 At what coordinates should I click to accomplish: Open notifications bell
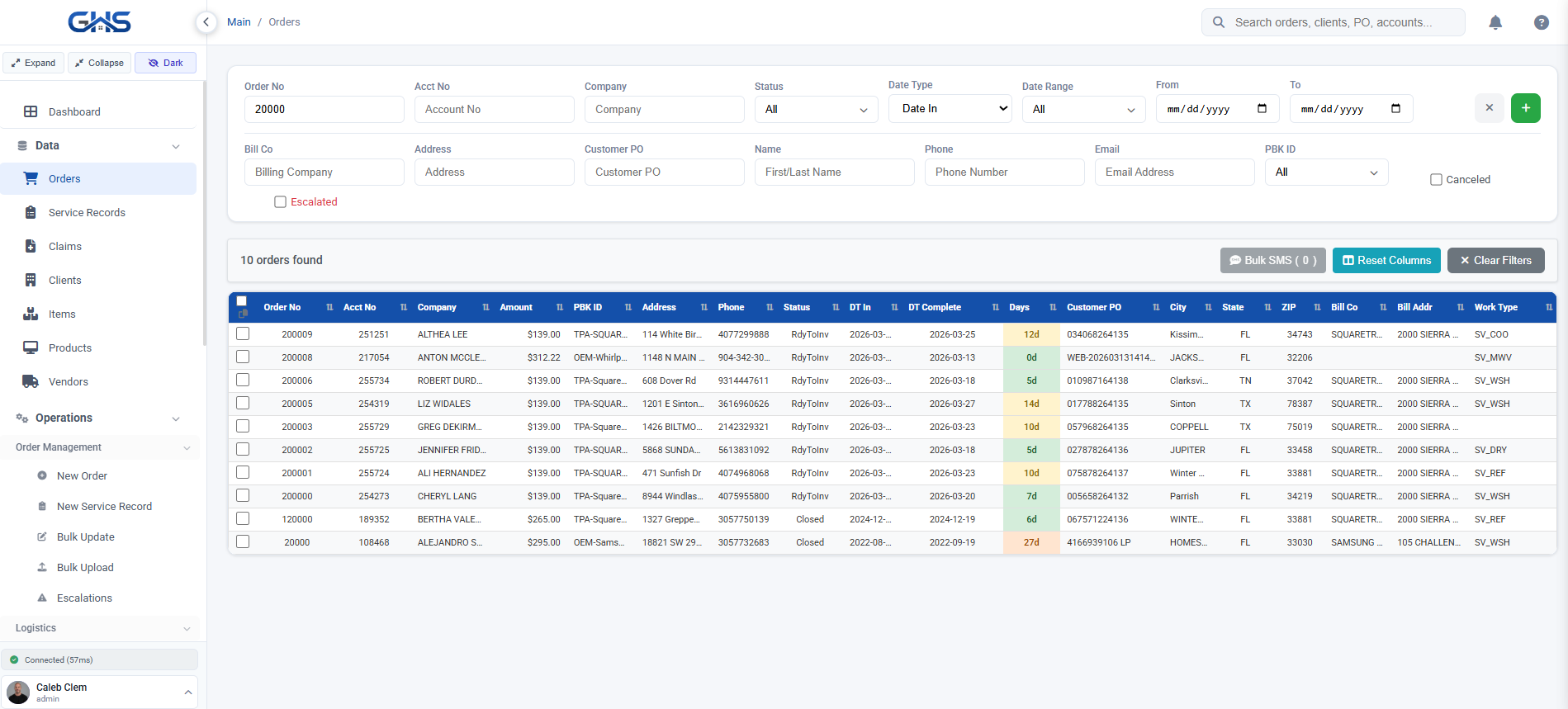coord(1495,22)
